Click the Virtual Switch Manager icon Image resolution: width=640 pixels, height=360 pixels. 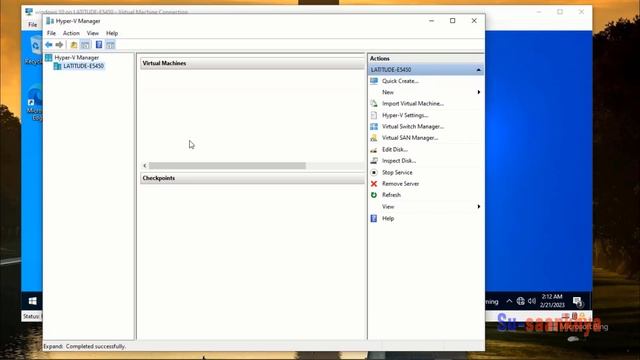pos(374,127)
